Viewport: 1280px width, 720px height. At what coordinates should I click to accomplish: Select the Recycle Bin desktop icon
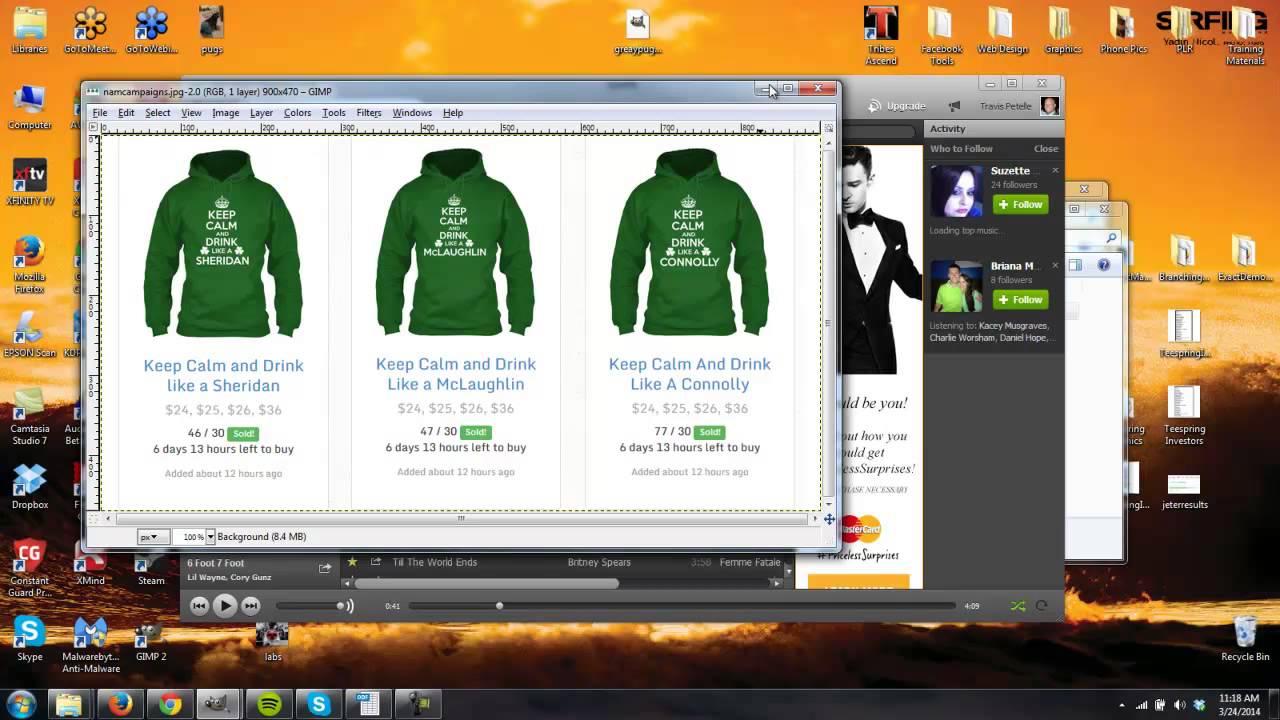1245,639
